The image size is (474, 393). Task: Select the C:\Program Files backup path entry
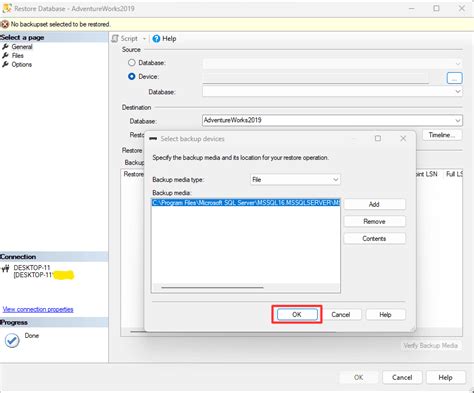click(x=246, y=203)
